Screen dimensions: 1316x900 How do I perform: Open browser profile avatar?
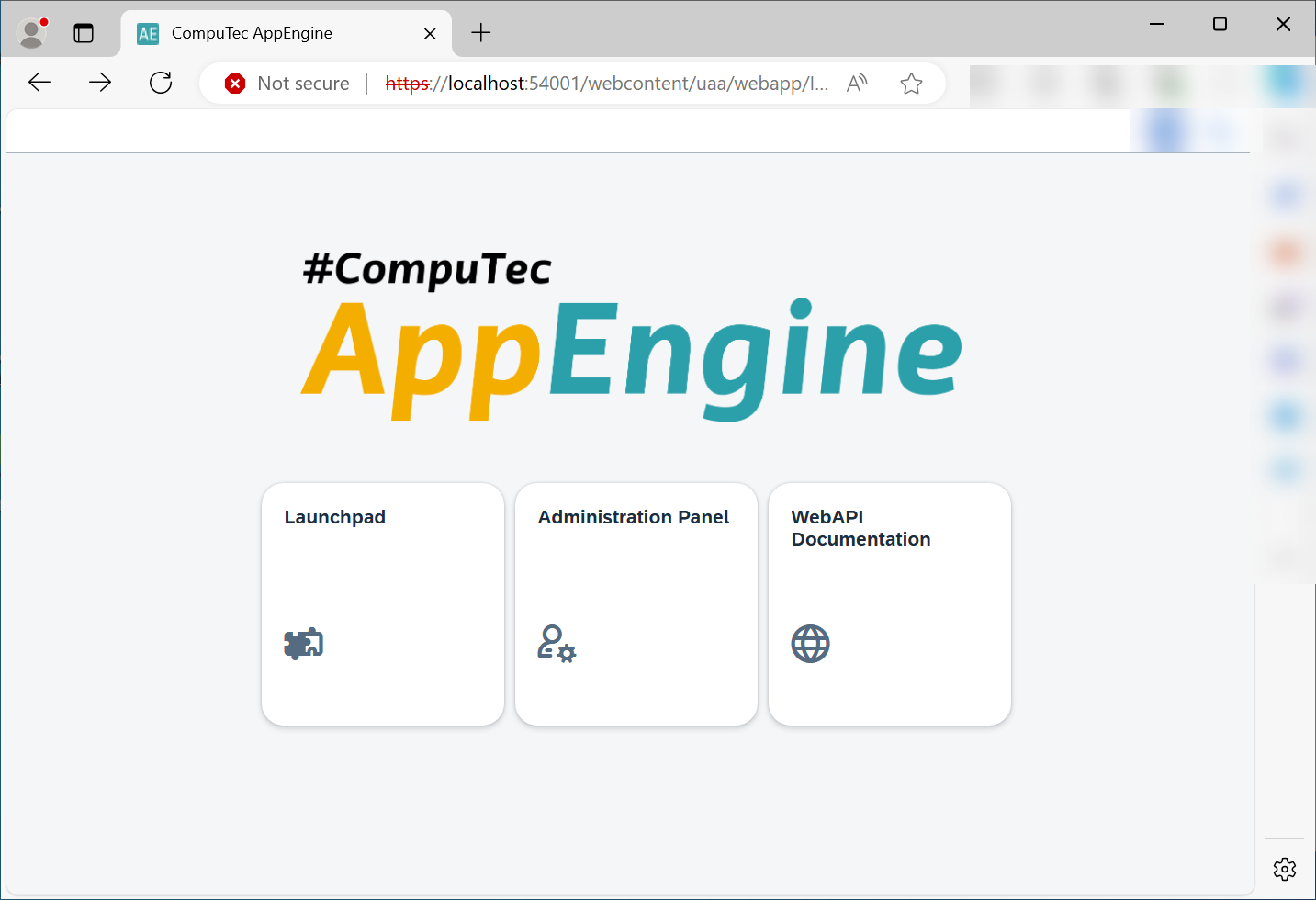(x=32, y=33)
